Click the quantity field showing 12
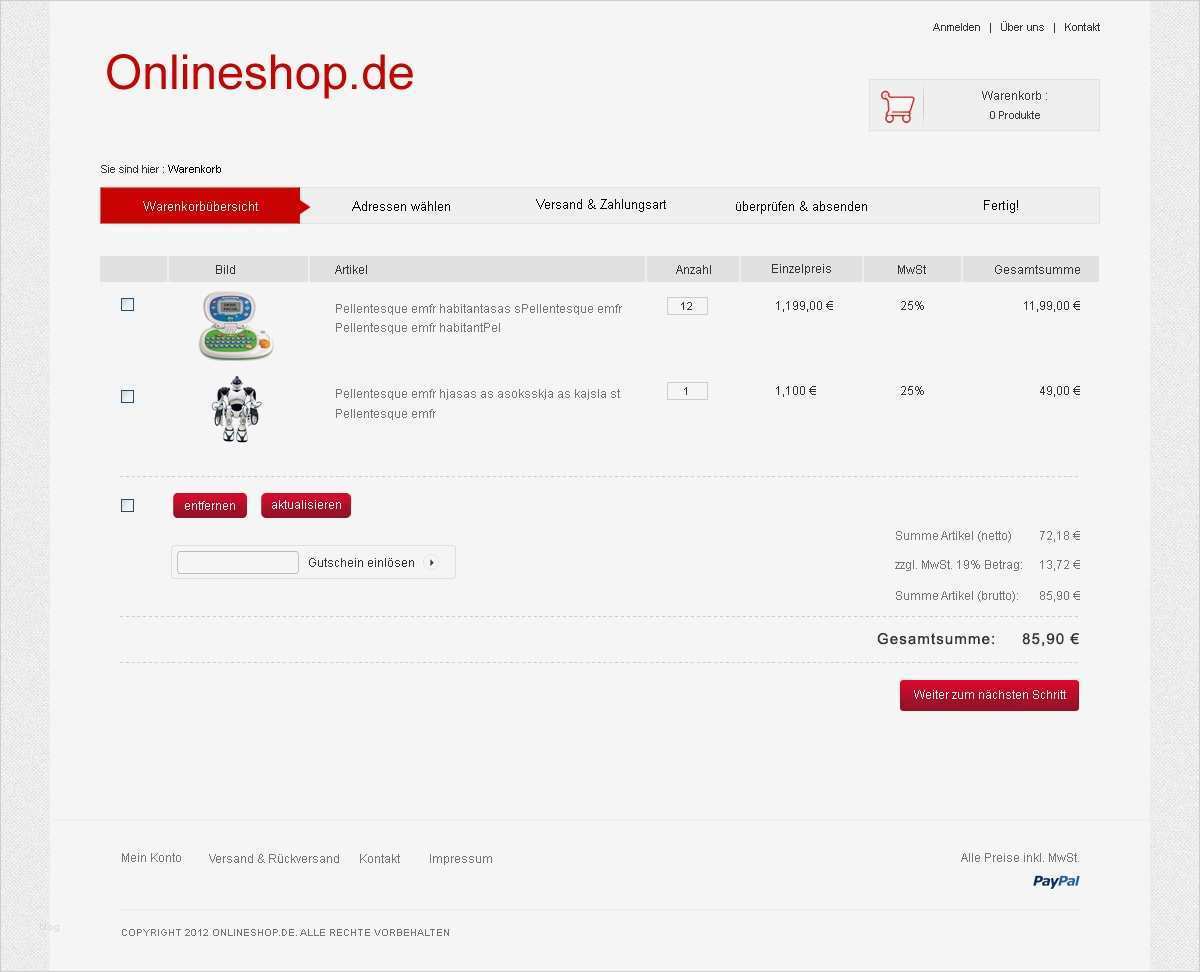Screen dimensions: 1200x972 (x=687, y=305)
